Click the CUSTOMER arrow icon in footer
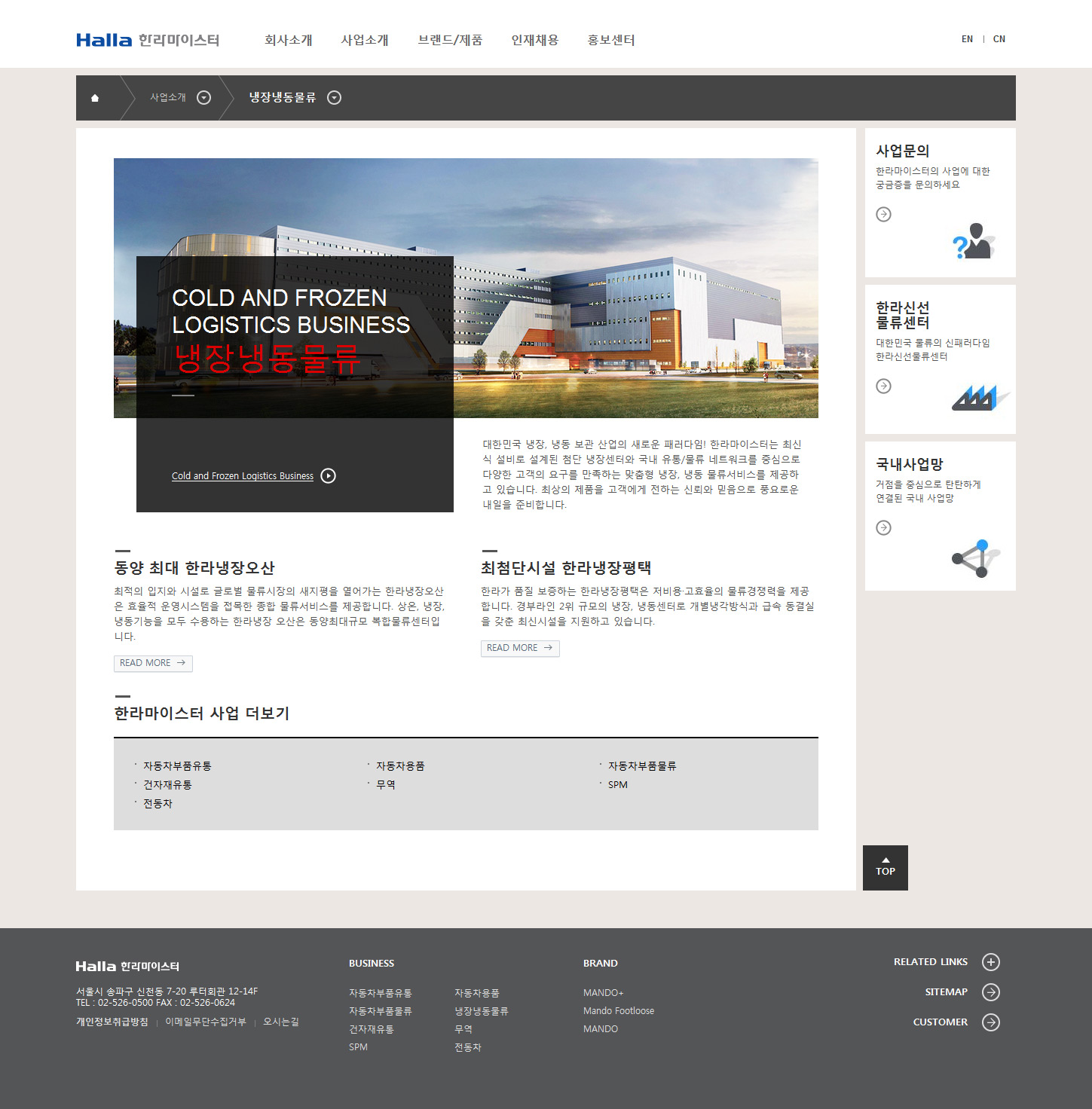This screenshot has width=1092, height=1109. (x=990, y=1022)
